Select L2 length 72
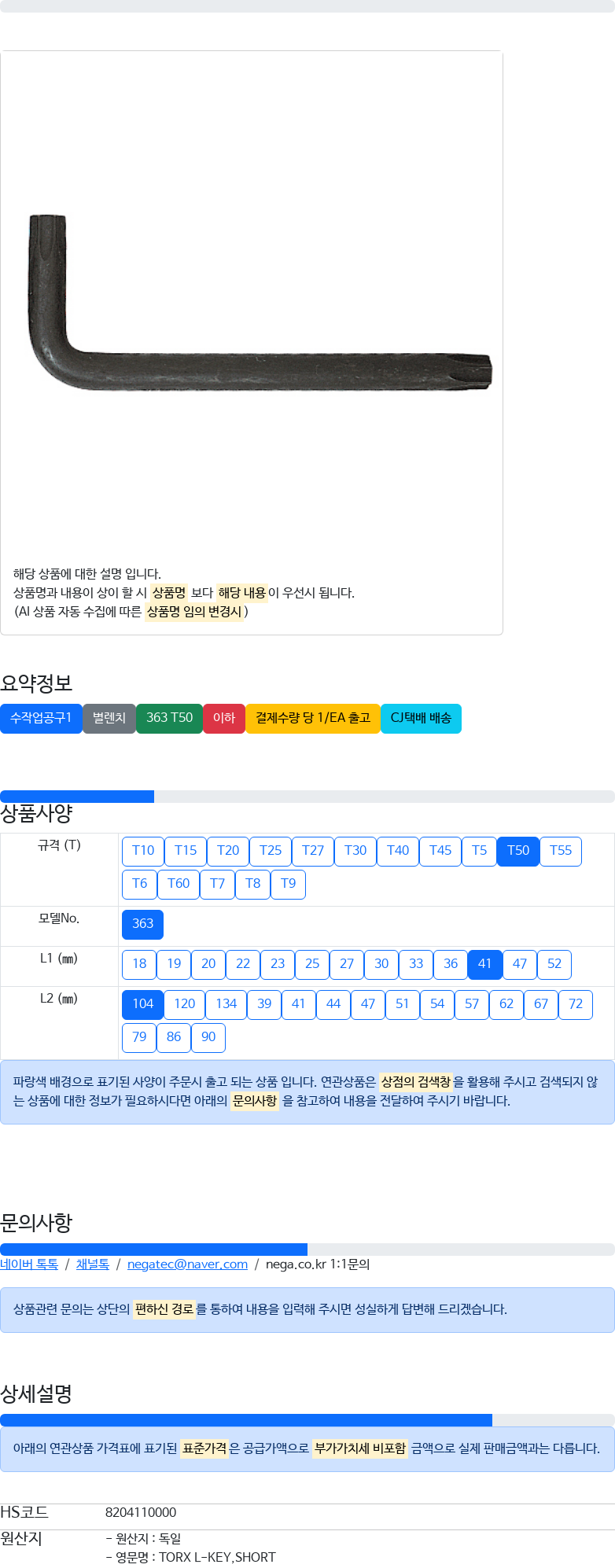This screenshot has height=1568, width=615. pyautogui.click(x=576, y=1004)
